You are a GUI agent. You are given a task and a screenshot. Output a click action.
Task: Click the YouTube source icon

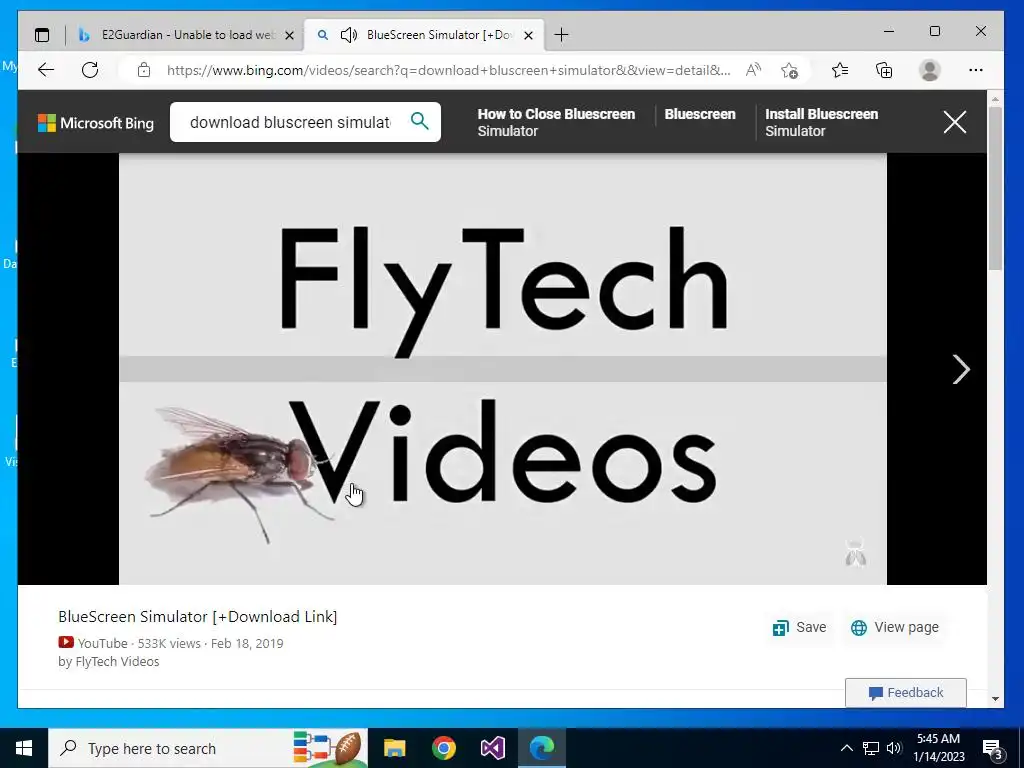tap(66, 643)
